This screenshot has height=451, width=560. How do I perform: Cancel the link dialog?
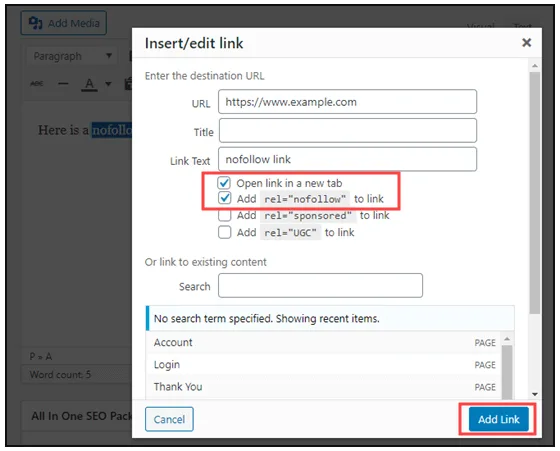[x=169, y=419]
